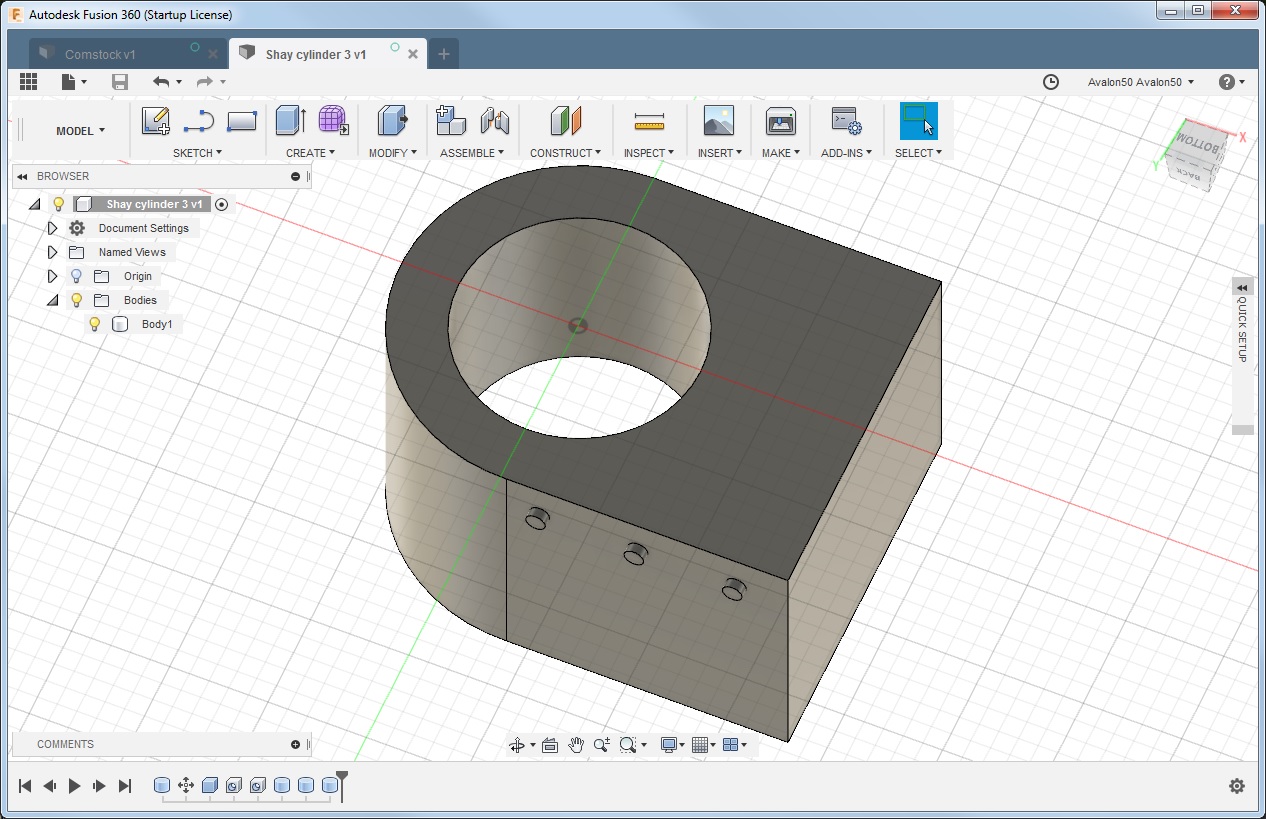The image size is (1266, 819).
Task: Select the Rectangle sketch tool
Action: click(x=242, y=121)
